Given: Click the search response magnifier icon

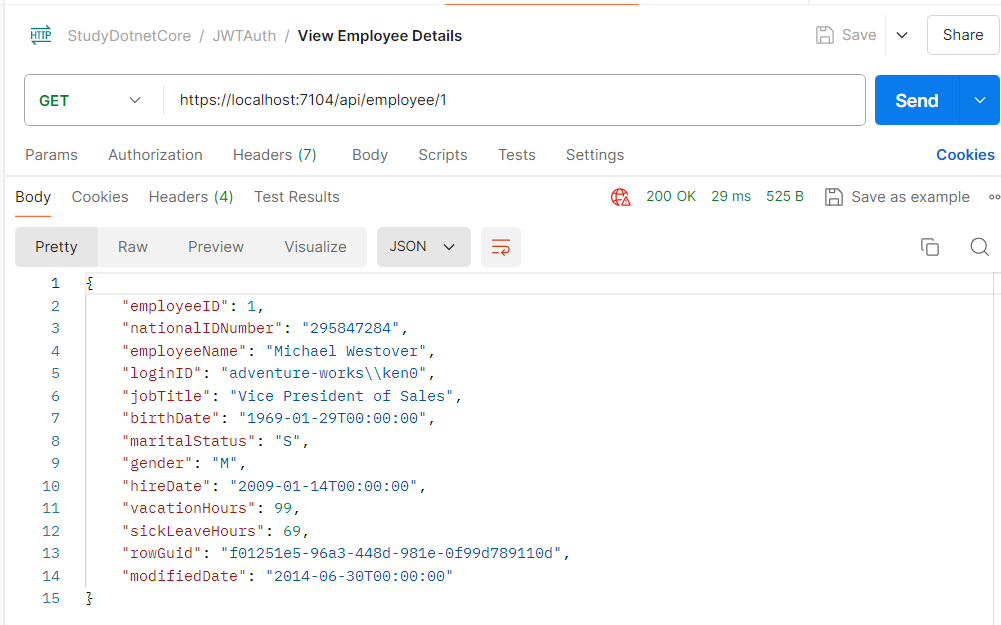Looking at the screenshot, I should pyautogui.click(x=979, y=246).
